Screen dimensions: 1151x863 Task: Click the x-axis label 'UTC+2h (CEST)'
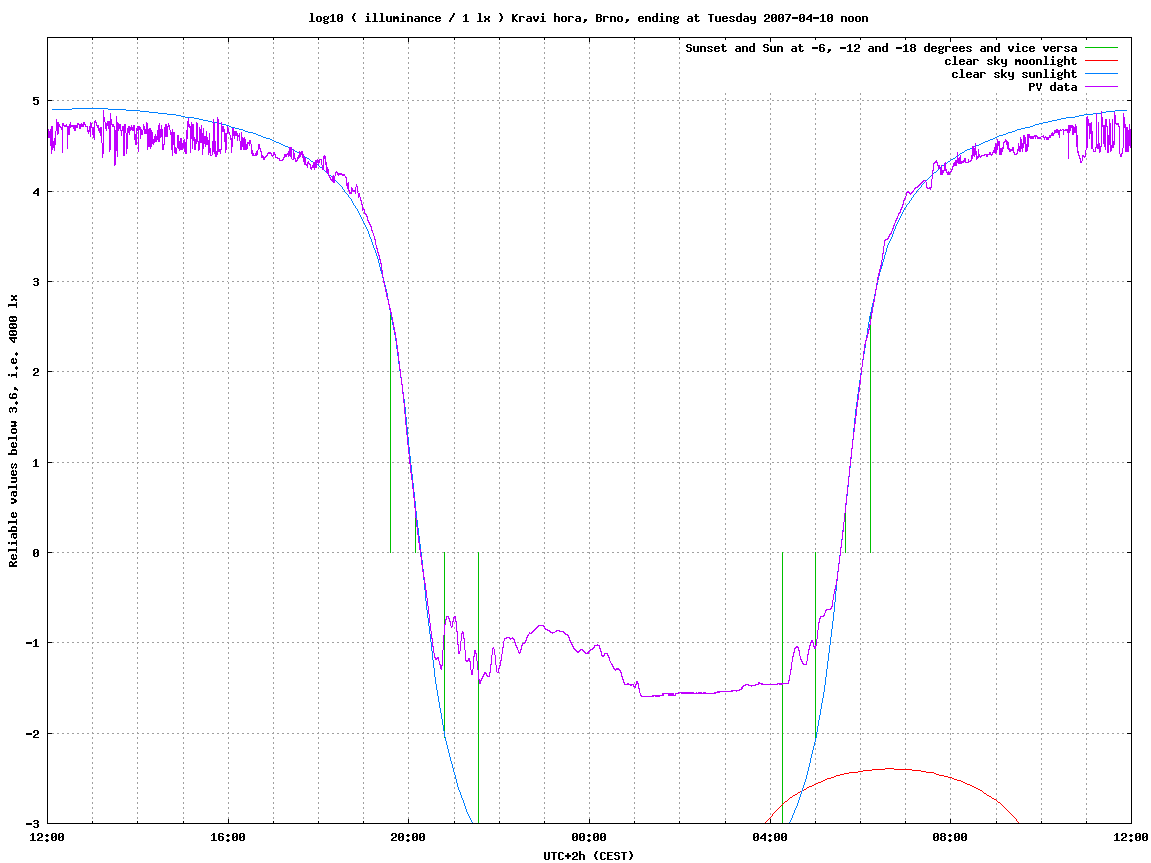tap(588, 856)
